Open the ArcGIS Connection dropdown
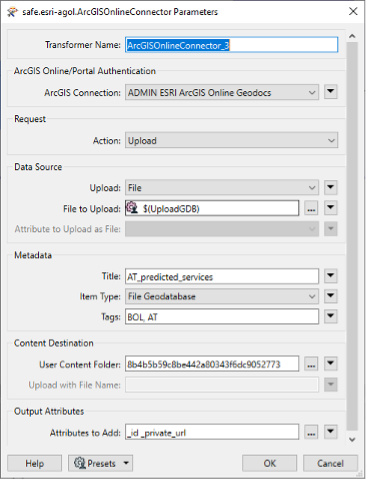The width and height of the screenshot is (366, 480). [222, 92]
